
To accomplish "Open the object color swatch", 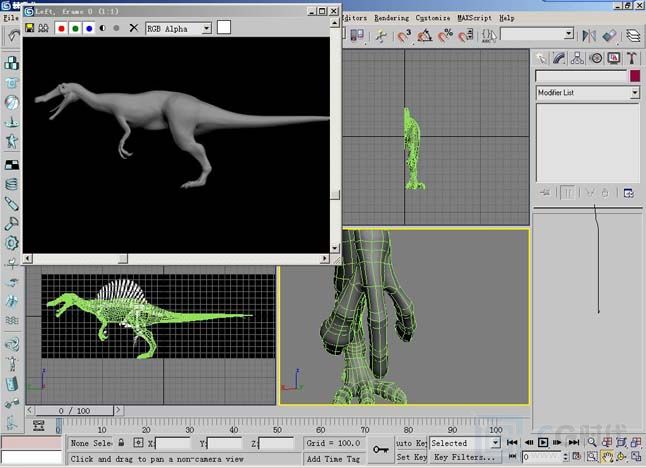I will [635, 76].
